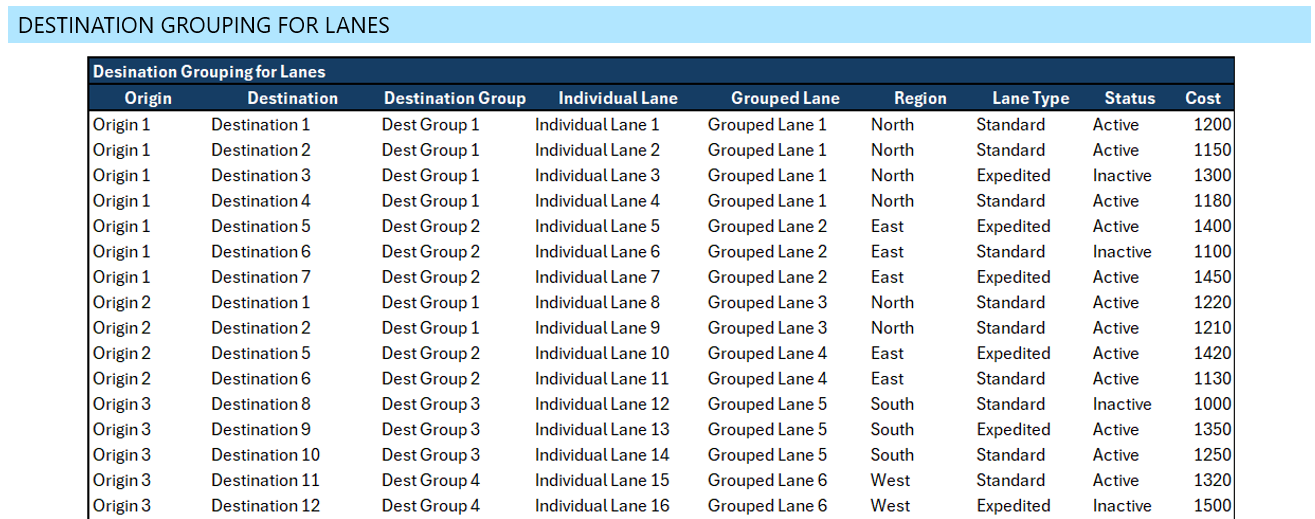
Task: Click Expedited in Individual Lane 13 row
Action: click(1013, 429)
